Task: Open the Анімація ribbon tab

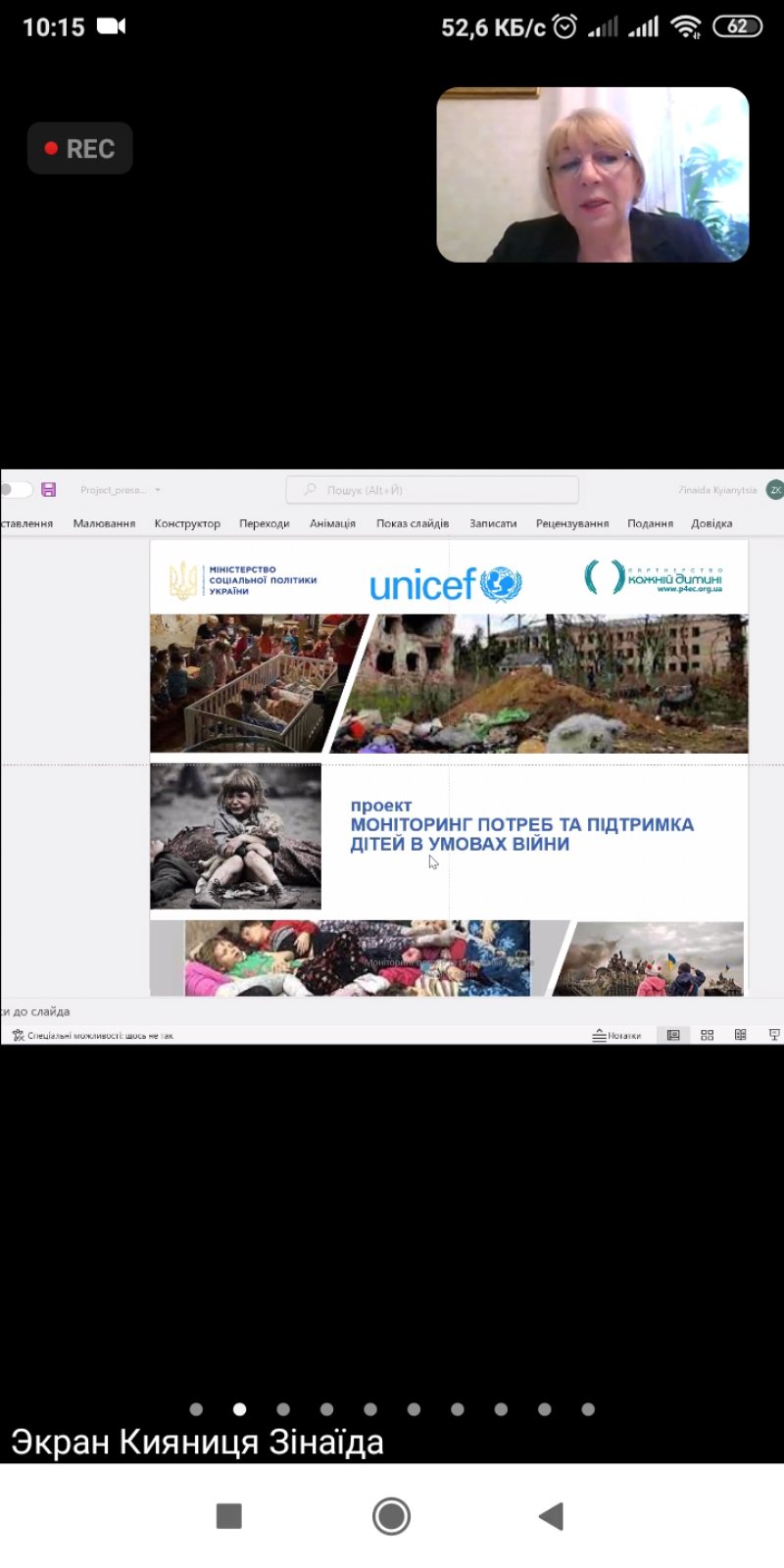Action: (332, 523)
